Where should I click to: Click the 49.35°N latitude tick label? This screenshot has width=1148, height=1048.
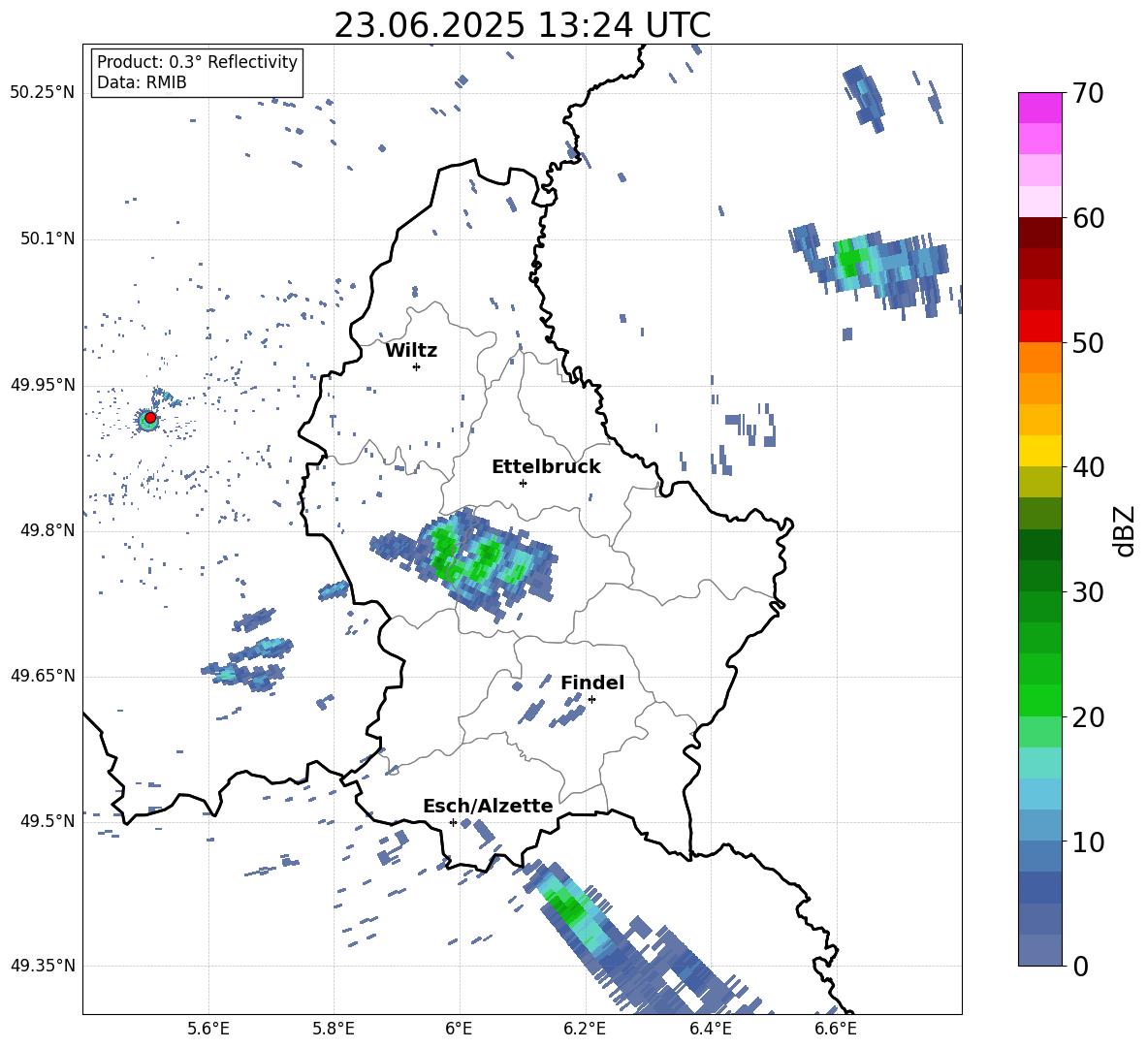pos(43,966)
